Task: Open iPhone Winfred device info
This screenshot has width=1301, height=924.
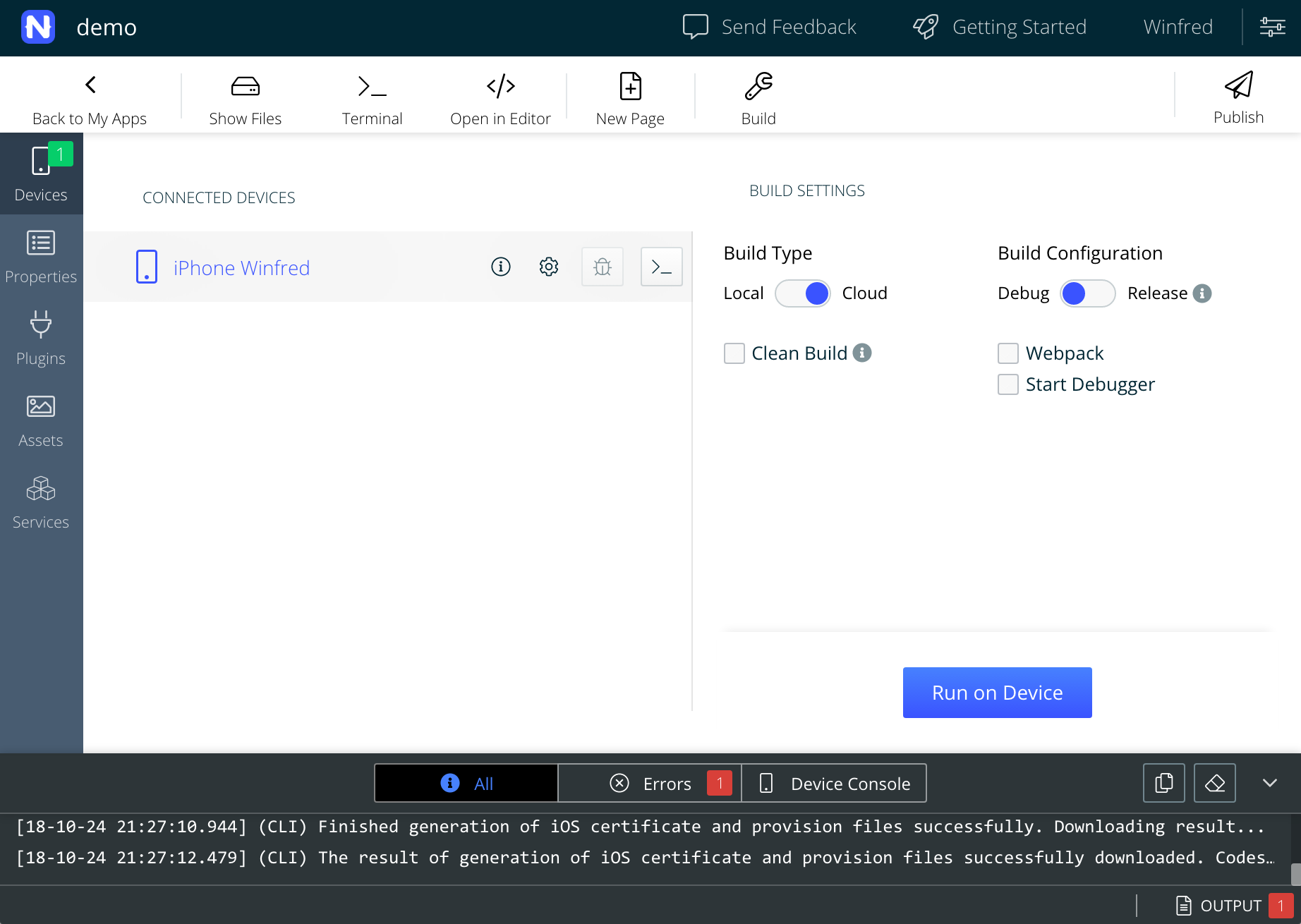Action: coord(501,267)
